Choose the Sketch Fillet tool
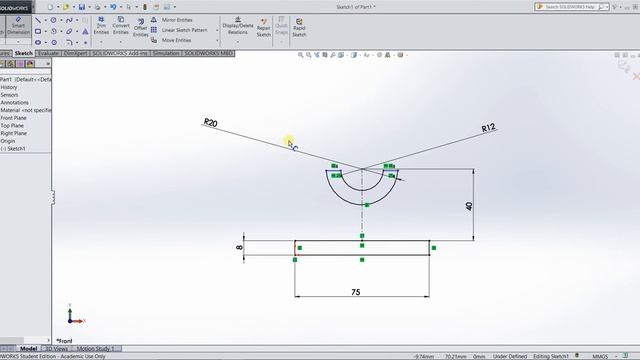This screenshot has height=360, width=640. [x=69, y=42]
